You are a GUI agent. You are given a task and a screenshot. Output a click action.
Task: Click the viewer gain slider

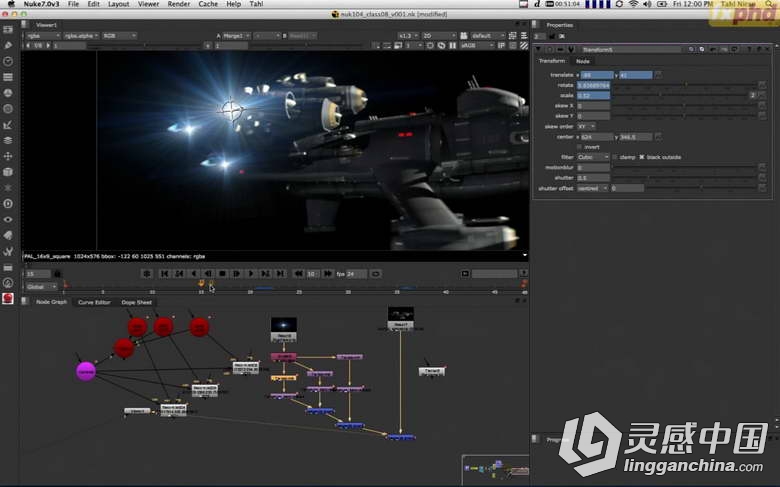(144, 46)
